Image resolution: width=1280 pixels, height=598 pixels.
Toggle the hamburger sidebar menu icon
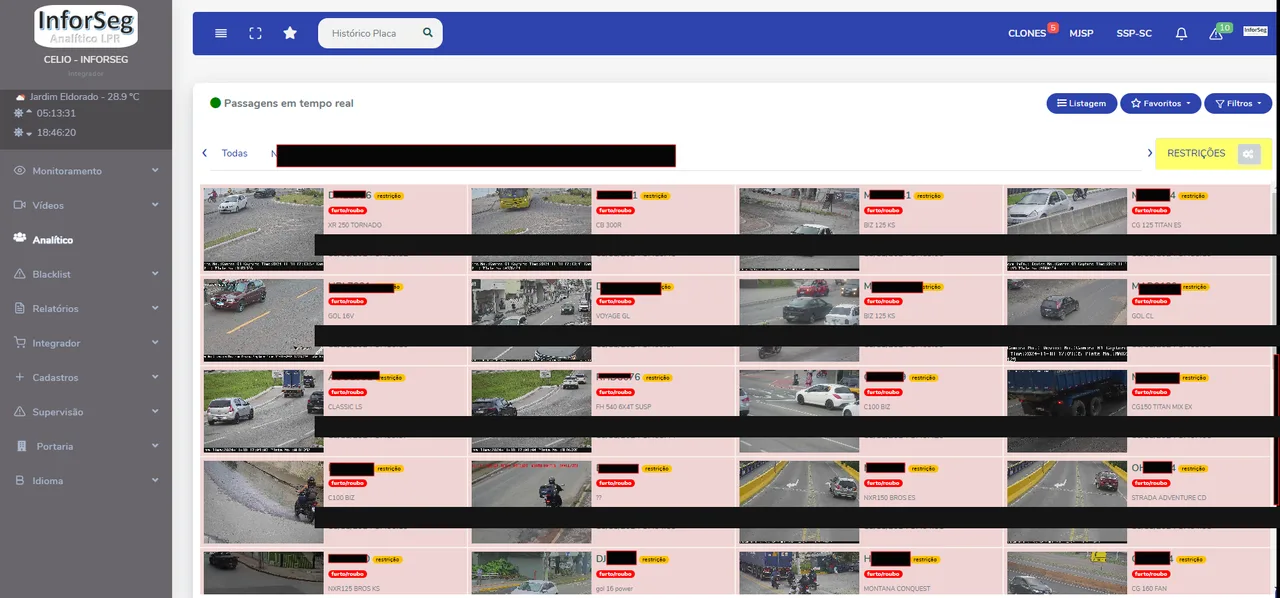(x=221, y=33)
